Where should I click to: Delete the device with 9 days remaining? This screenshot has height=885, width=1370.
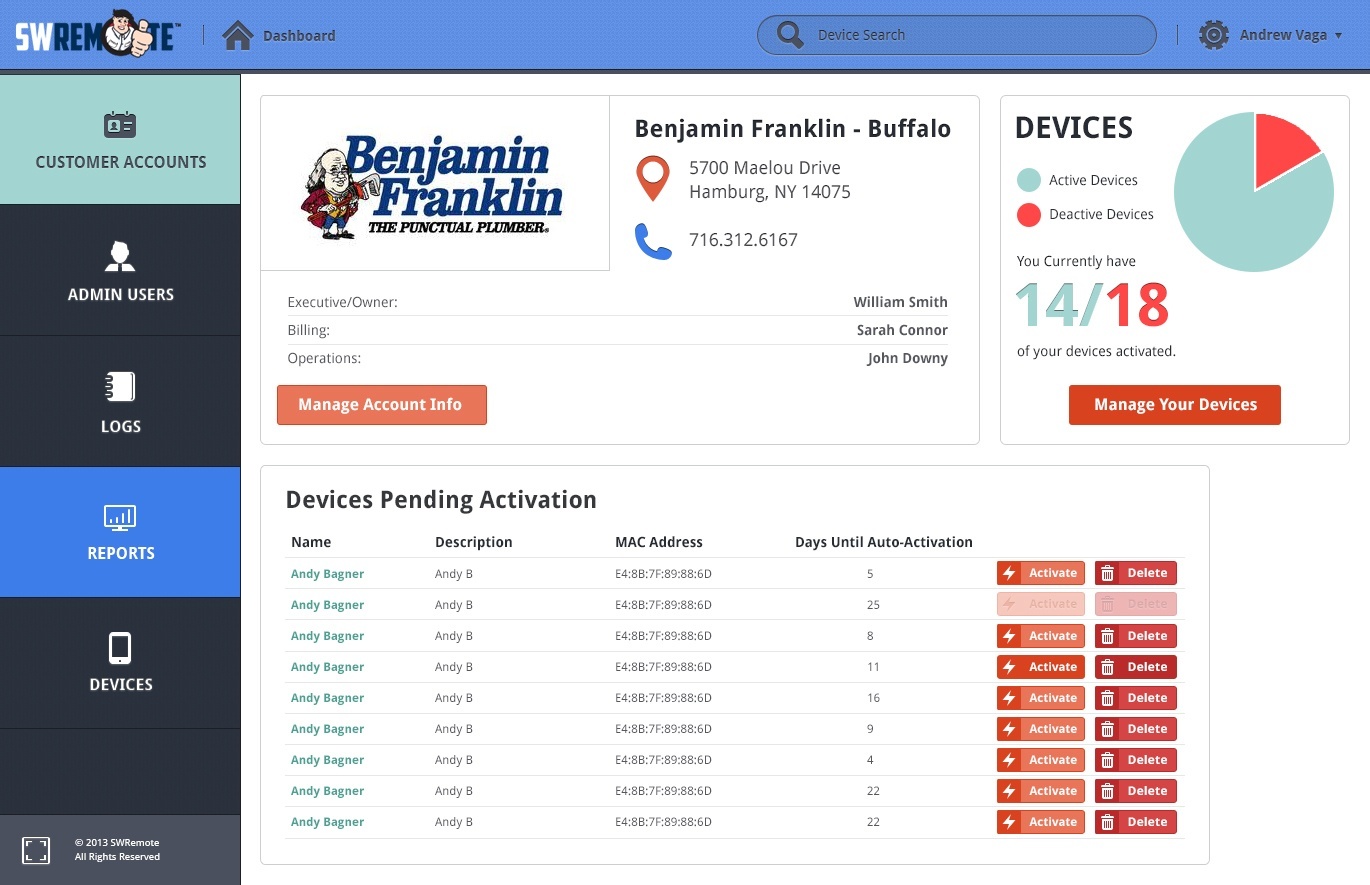pos(1136,729)
